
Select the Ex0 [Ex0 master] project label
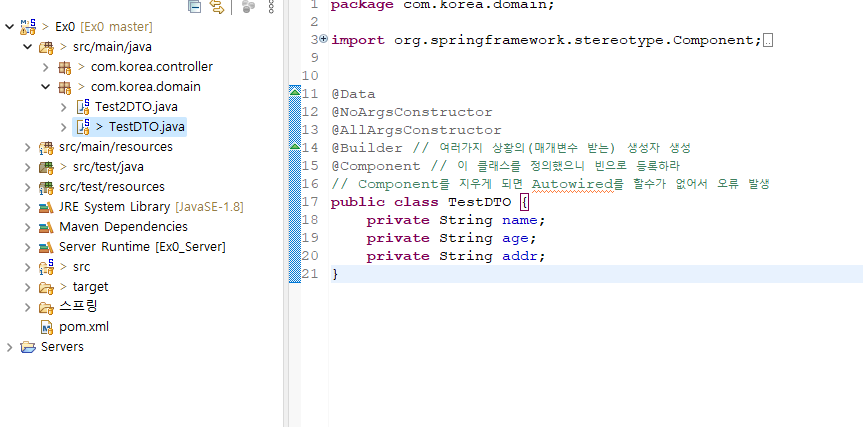coord(104,26)
